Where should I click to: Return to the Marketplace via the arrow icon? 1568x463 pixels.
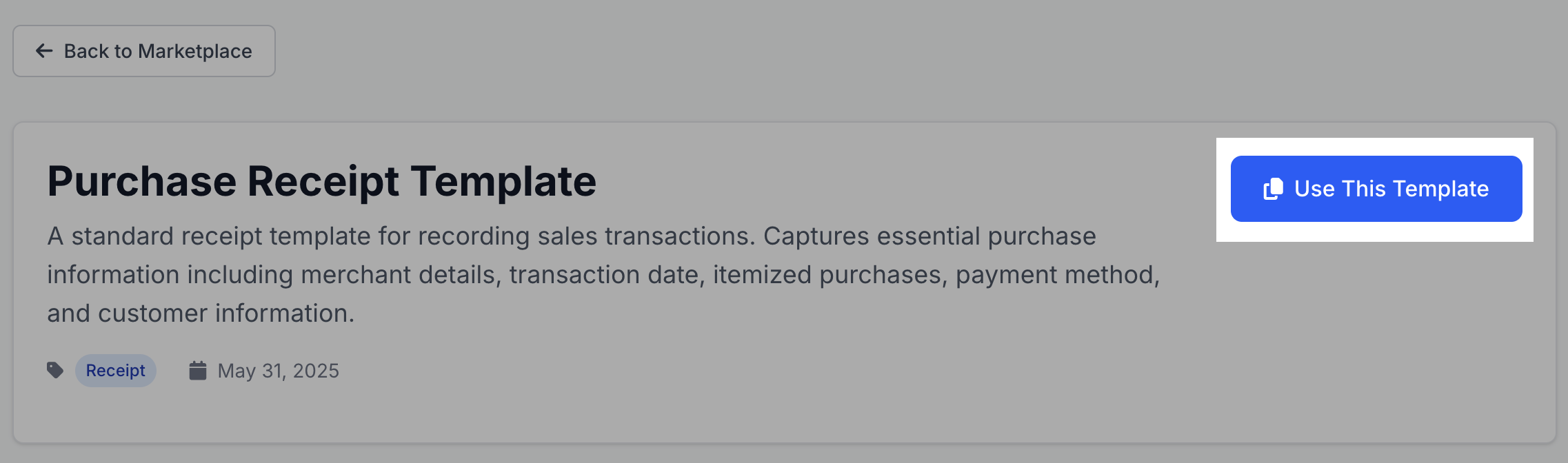(x=44, y=51)
